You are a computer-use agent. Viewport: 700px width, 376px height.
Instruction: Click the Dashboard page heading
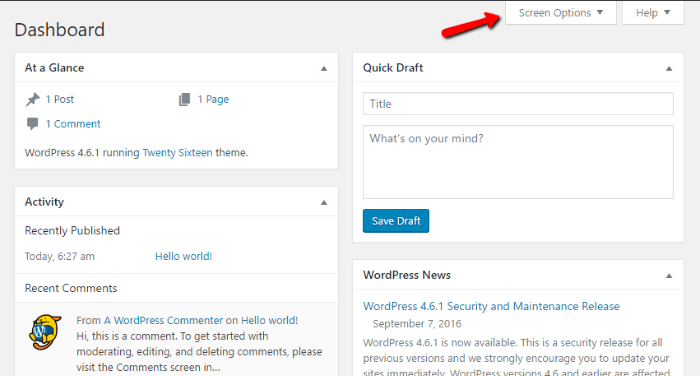point(59,30)
